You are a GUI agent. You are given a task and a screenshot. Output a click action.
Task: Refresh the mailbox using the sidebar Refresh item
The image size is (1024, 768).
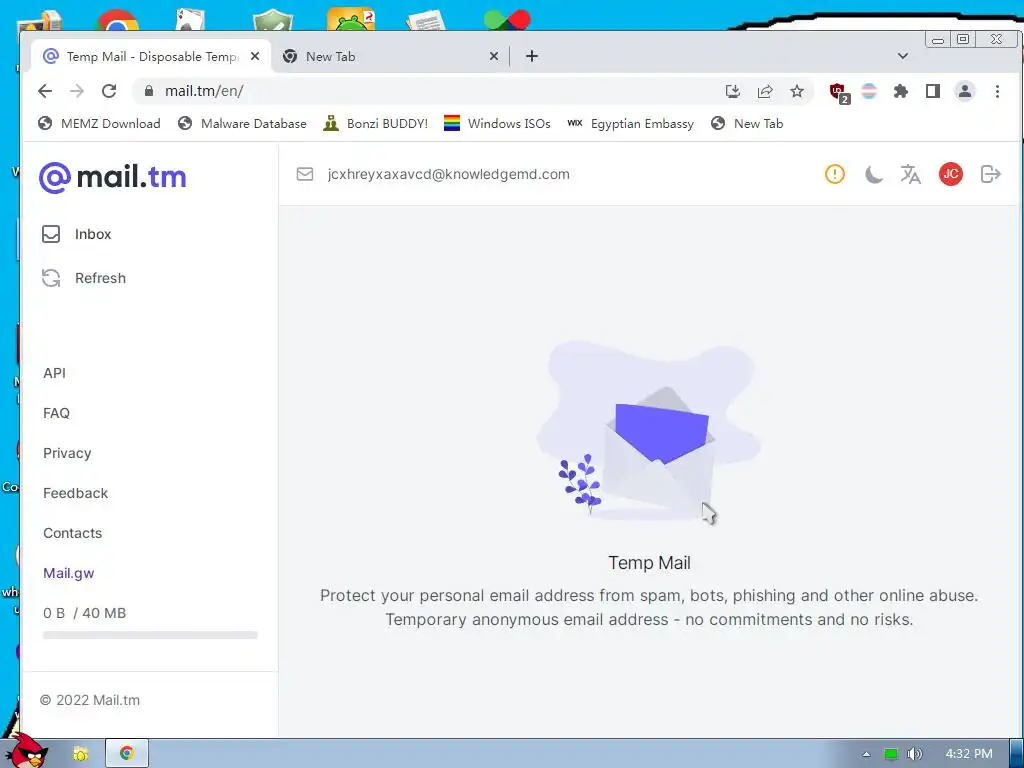tap(84, 278)
